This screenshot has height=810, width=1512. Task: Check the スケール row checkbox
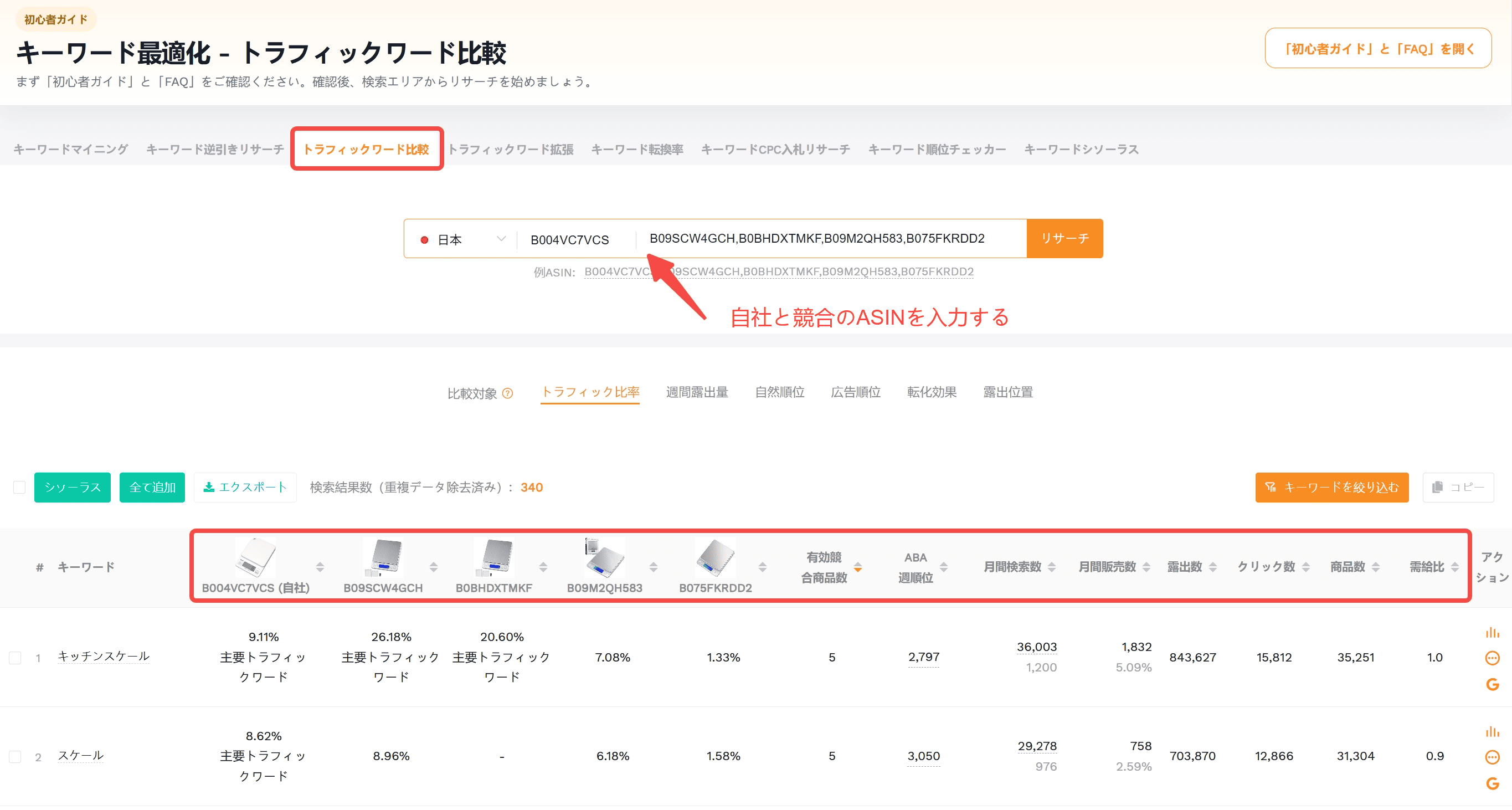[16, 757]
